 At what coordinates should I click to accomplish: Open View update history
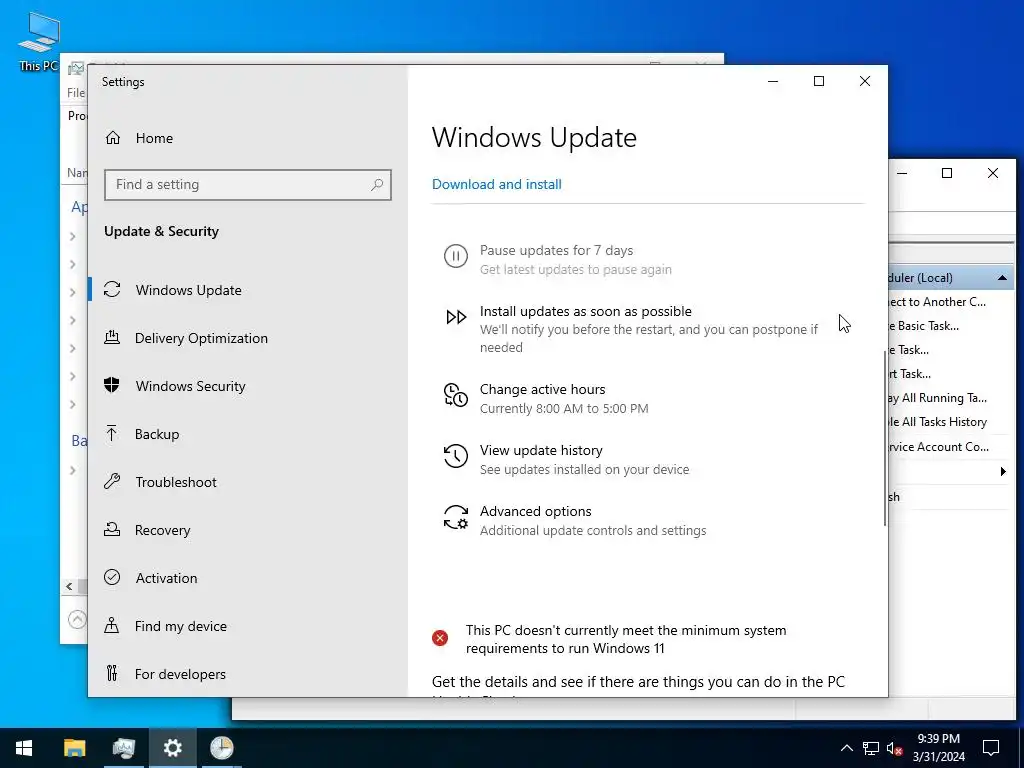coord(541,451)
